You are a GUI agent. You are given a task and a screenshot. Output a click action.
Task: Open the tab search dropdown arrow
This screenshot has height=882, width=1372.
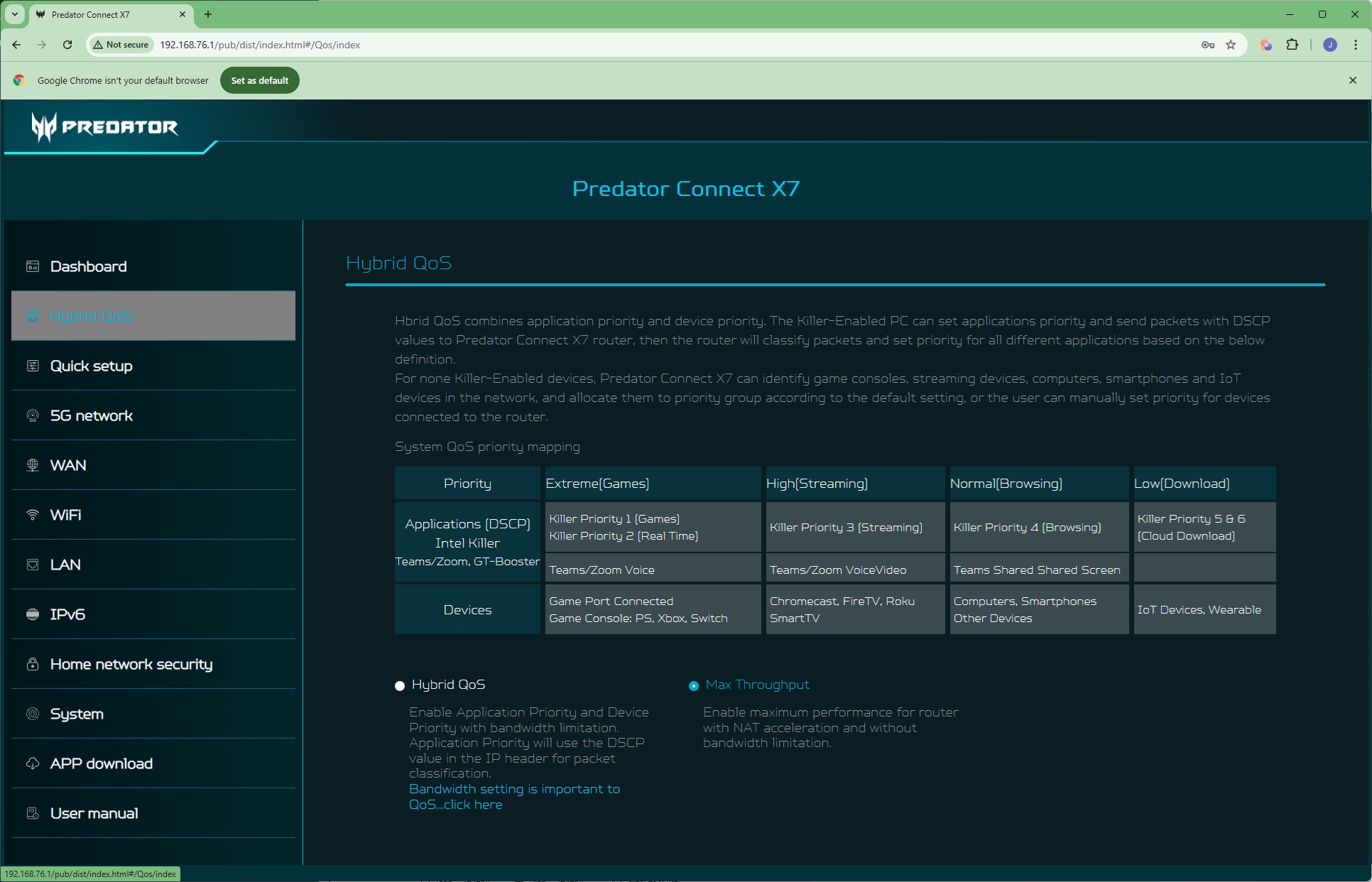click(x=14, y=14)
